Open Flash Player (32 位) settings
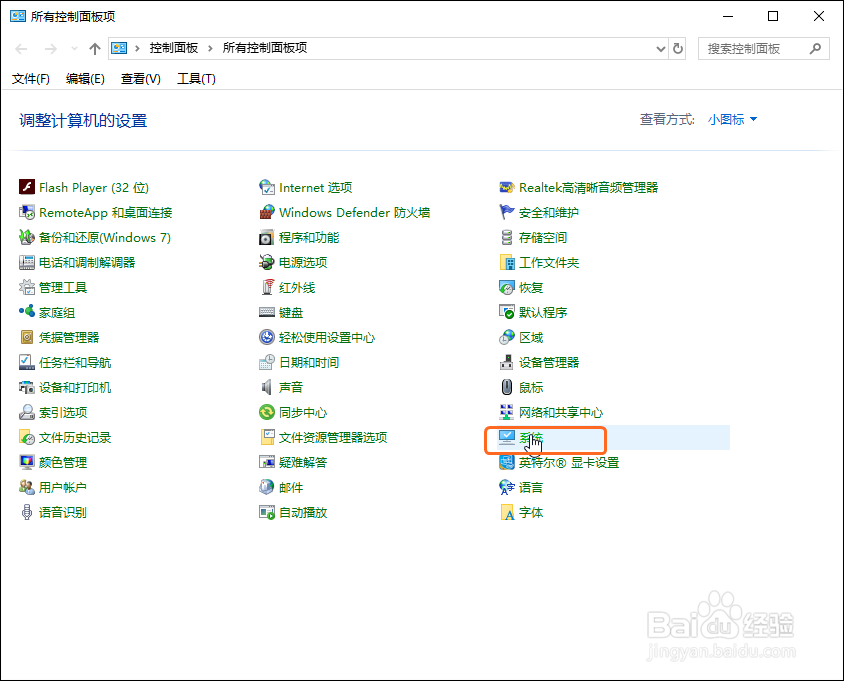The height and width of the screenshot is (681, 844). [x=95, y=187]
